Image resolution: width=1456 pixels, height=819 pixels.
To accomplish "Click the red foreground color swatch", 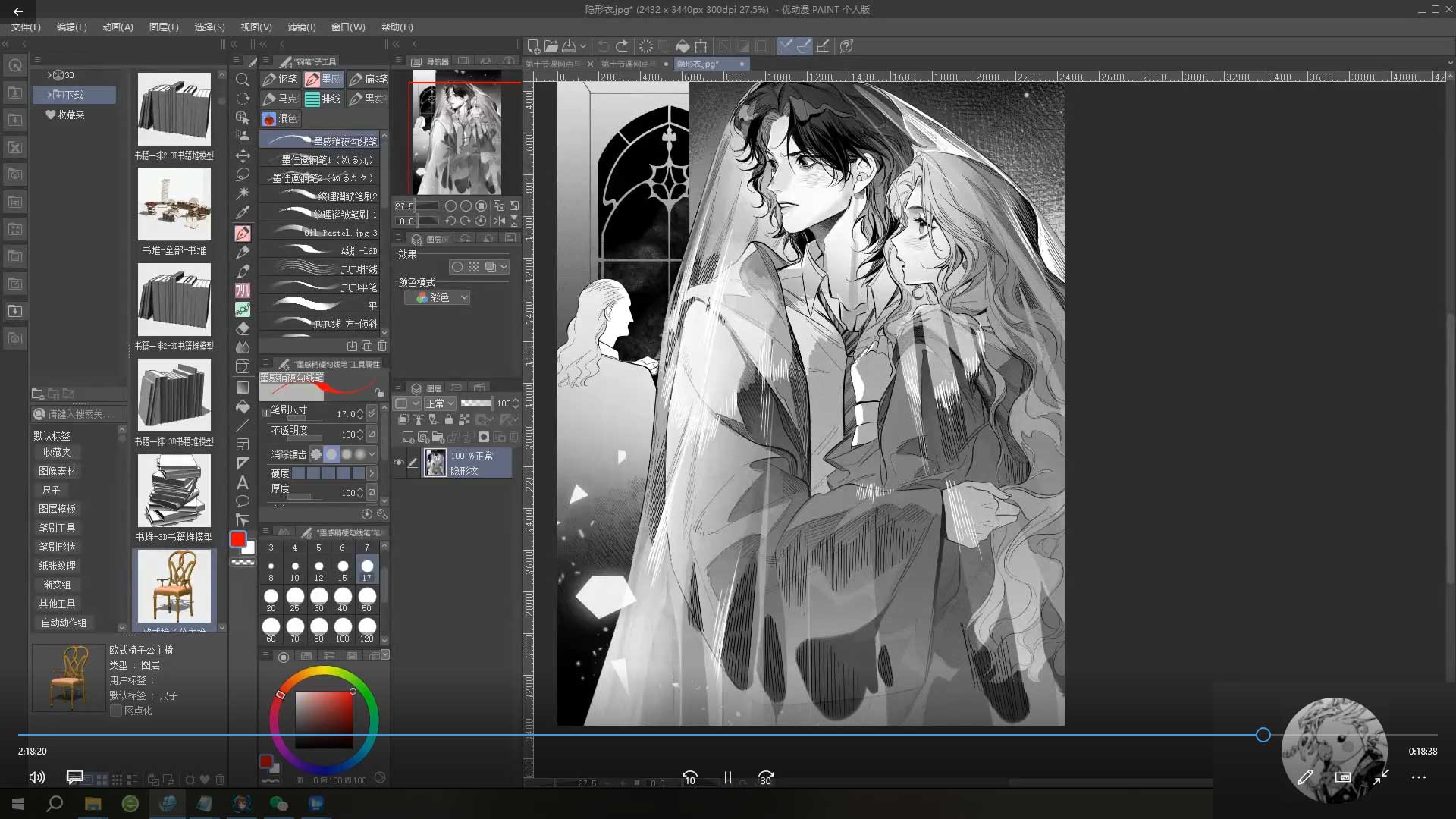I will coord(238,539).
